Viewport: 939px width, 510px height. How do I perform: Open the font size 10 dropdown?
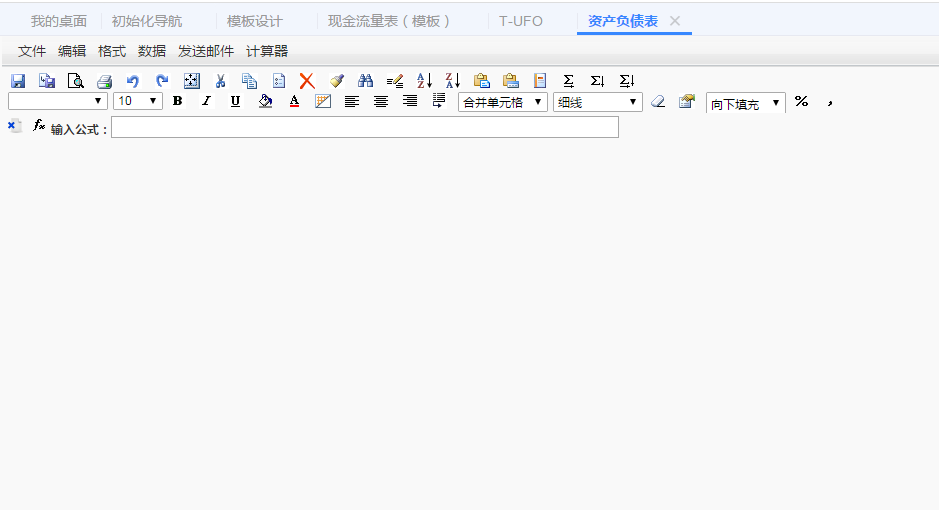pos(138,101)
